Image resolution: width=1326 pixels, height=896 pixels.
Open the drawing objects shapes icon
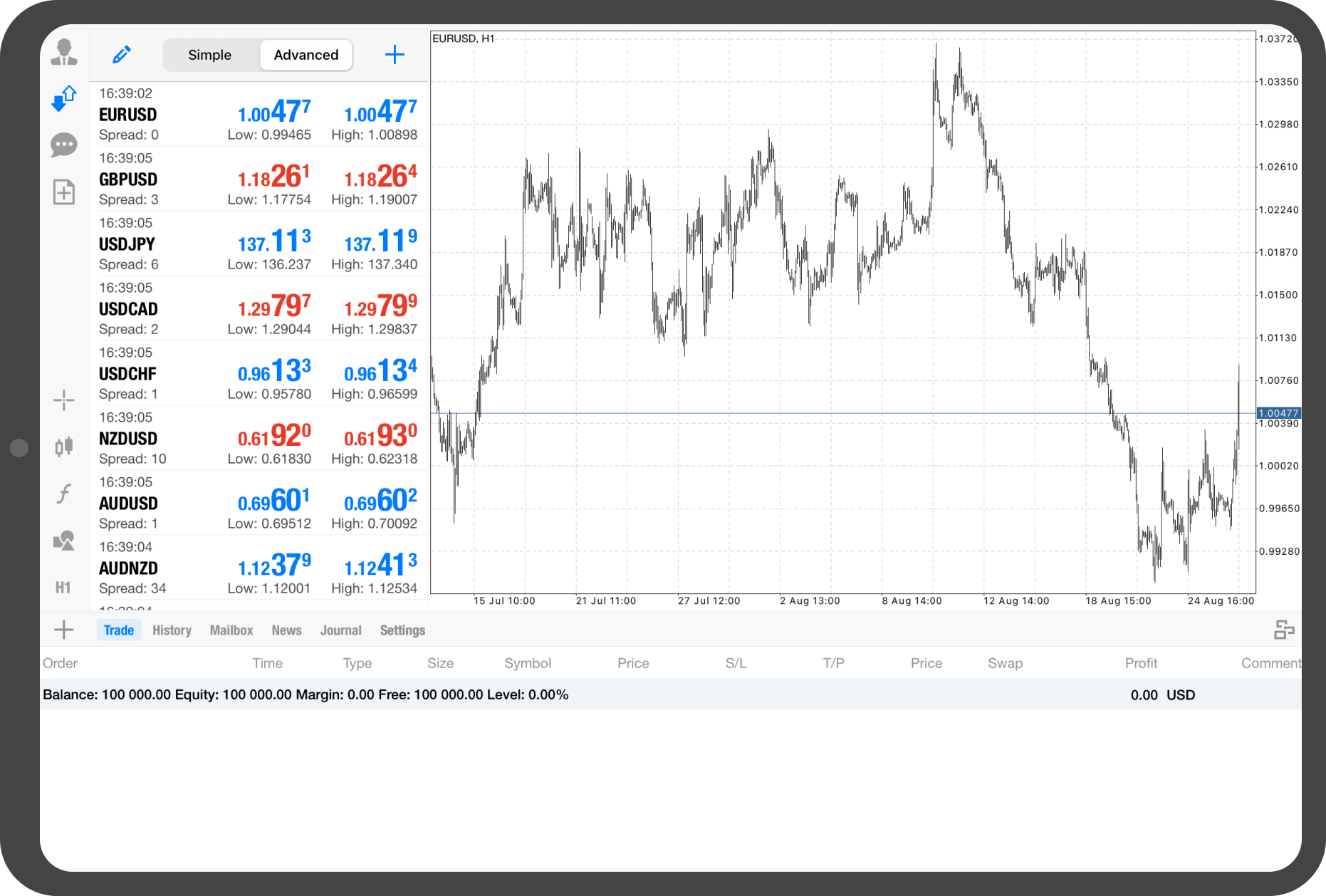pos(64,541)
